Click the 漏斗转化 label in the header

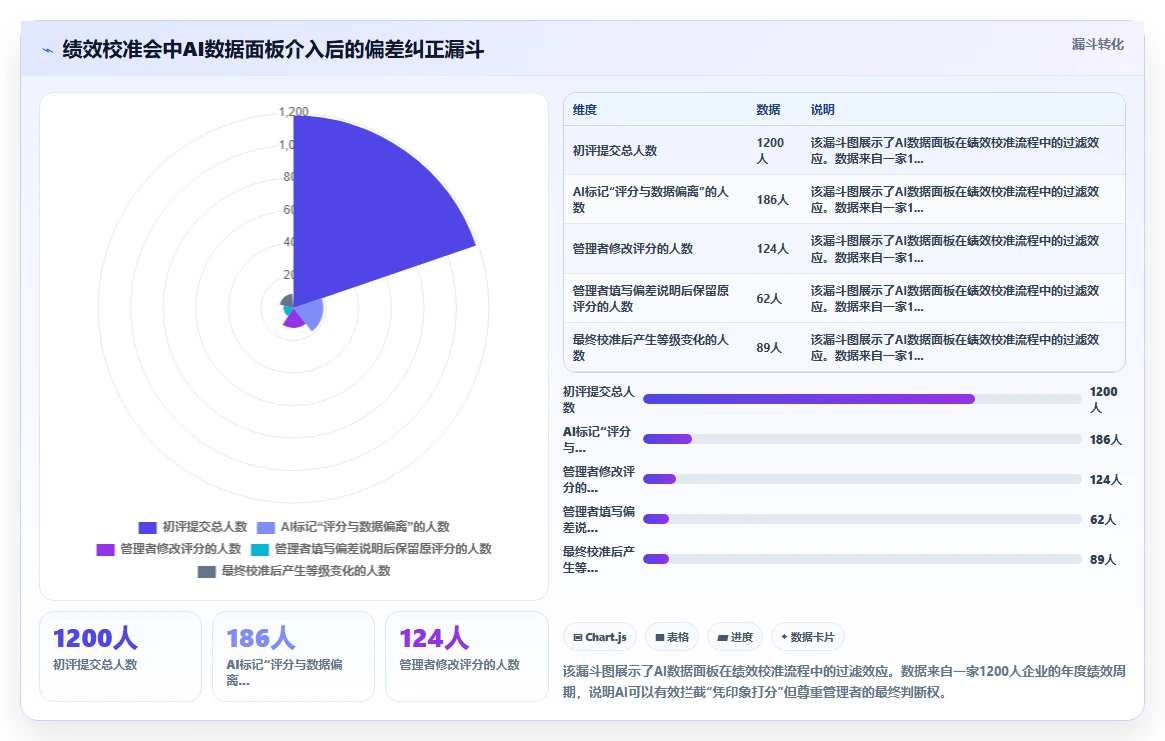pyautogui.click(x=1097, y=45)
